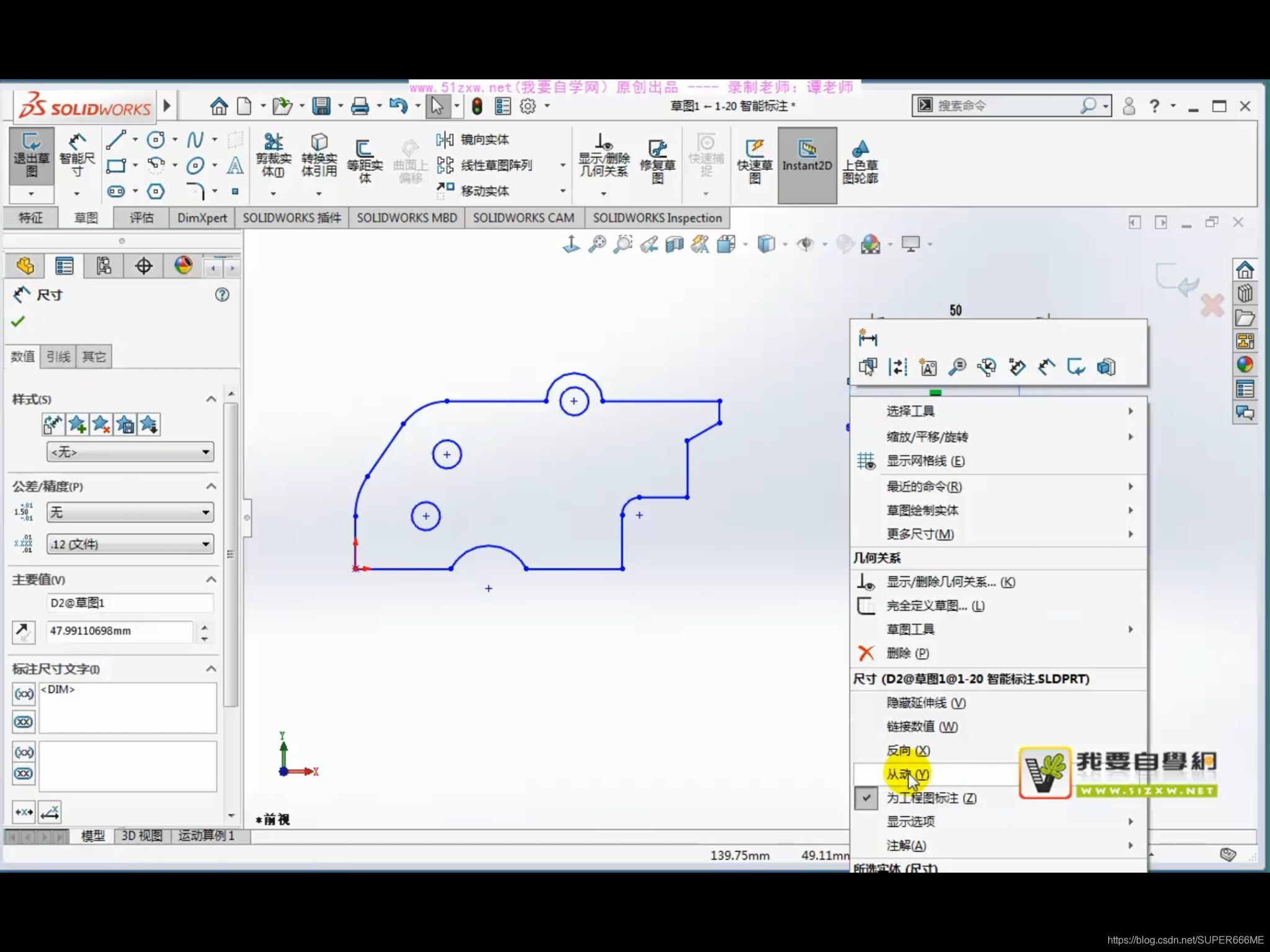Click the green OK checkmark in dimension panel
This screenshot has width=1270, height=952.
tap(18, 321)
